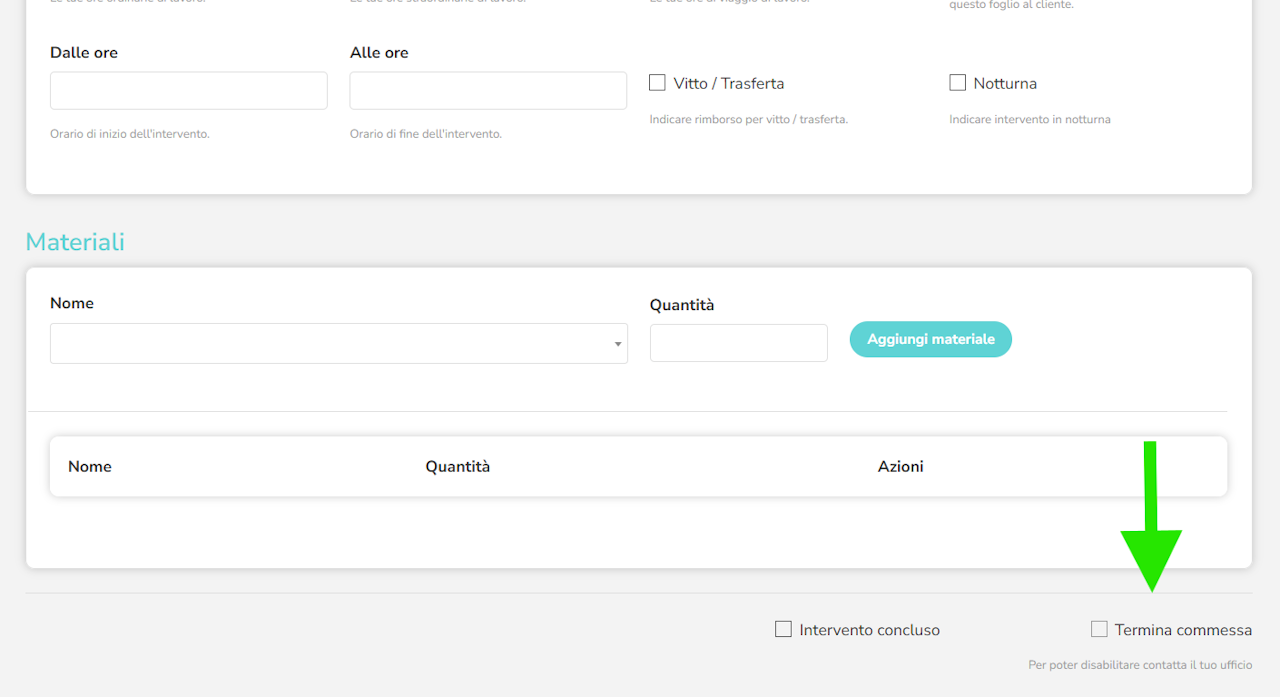This screenshot has height=697, width=1280.
Task: Click the Dalle ore time input
Action: (188, 91)
